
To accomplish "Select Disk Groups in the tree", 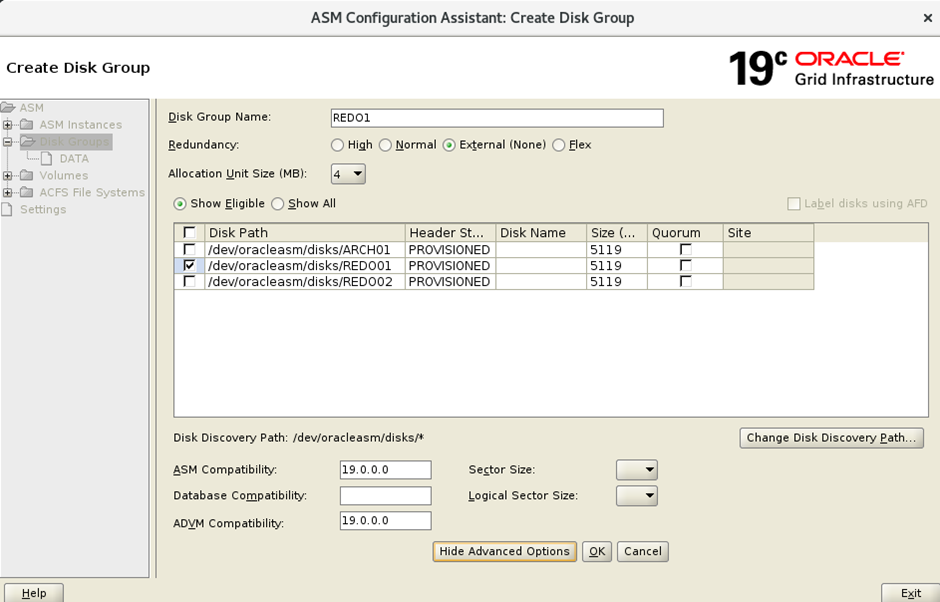I will (x=74, y=142).
